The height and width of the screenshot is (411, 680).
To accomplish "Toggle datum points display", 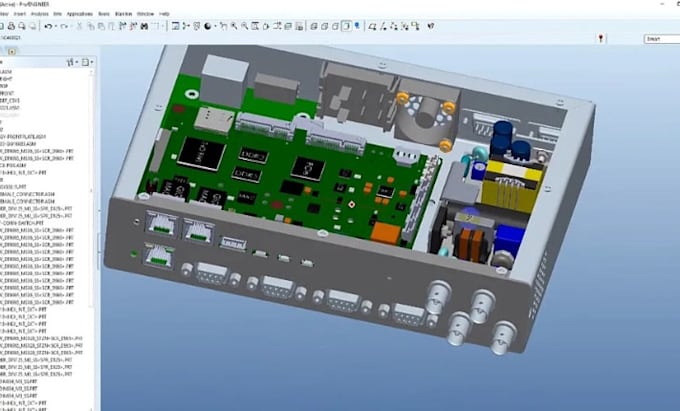I will pyautogui.click(x=394, y=26).
